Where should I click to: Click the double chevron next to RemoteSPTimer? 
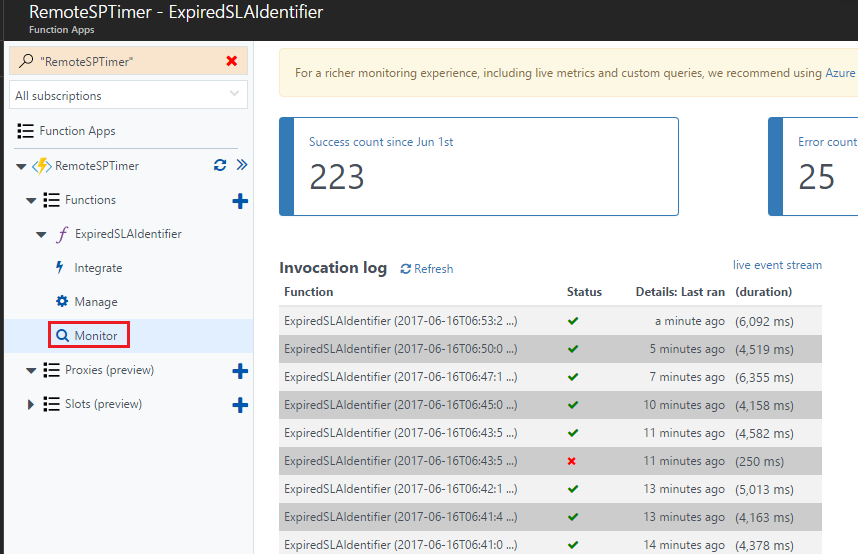242,165
